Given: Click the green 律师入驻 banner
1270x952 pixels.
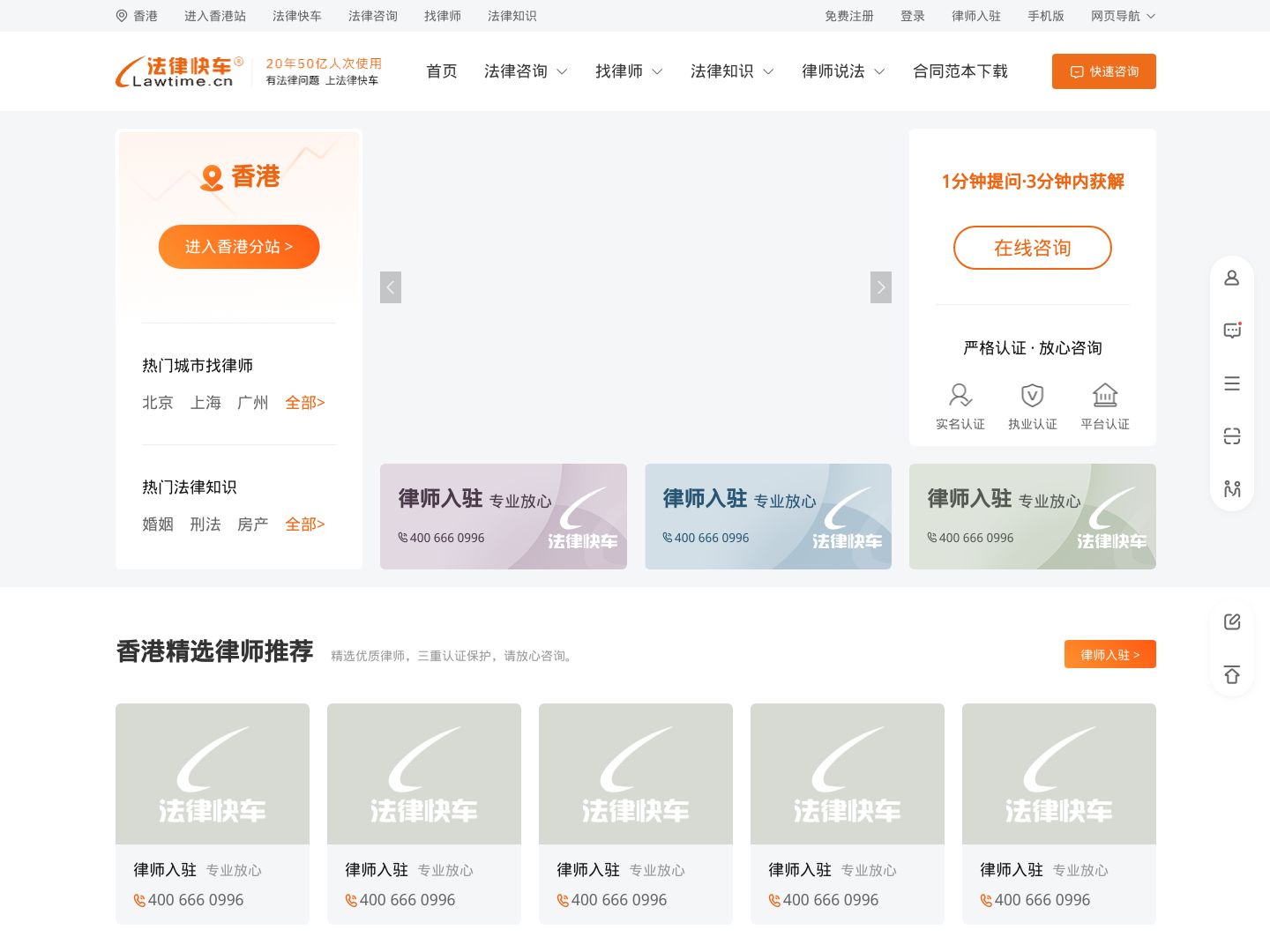Looking at the screenshot, I should [x=1033, y=517].
